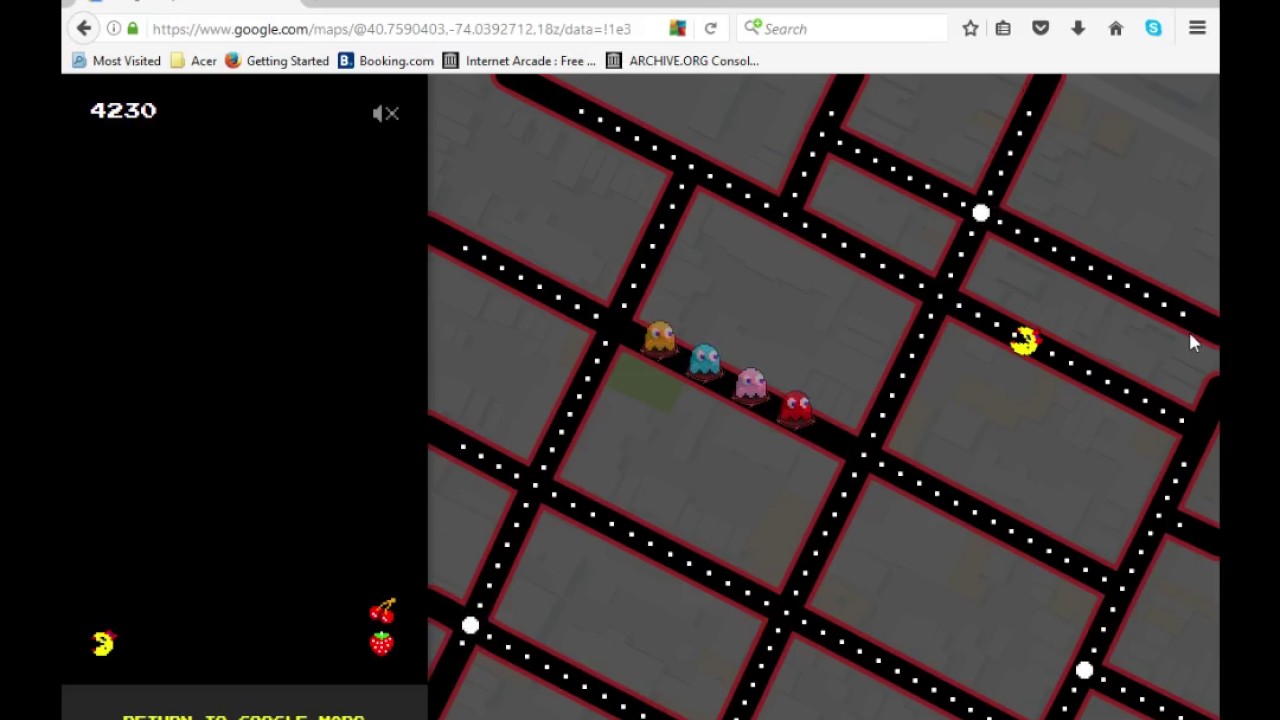Click into the browser Search box
Viewport: 1280px width, 720px height.
pos(842,29)
